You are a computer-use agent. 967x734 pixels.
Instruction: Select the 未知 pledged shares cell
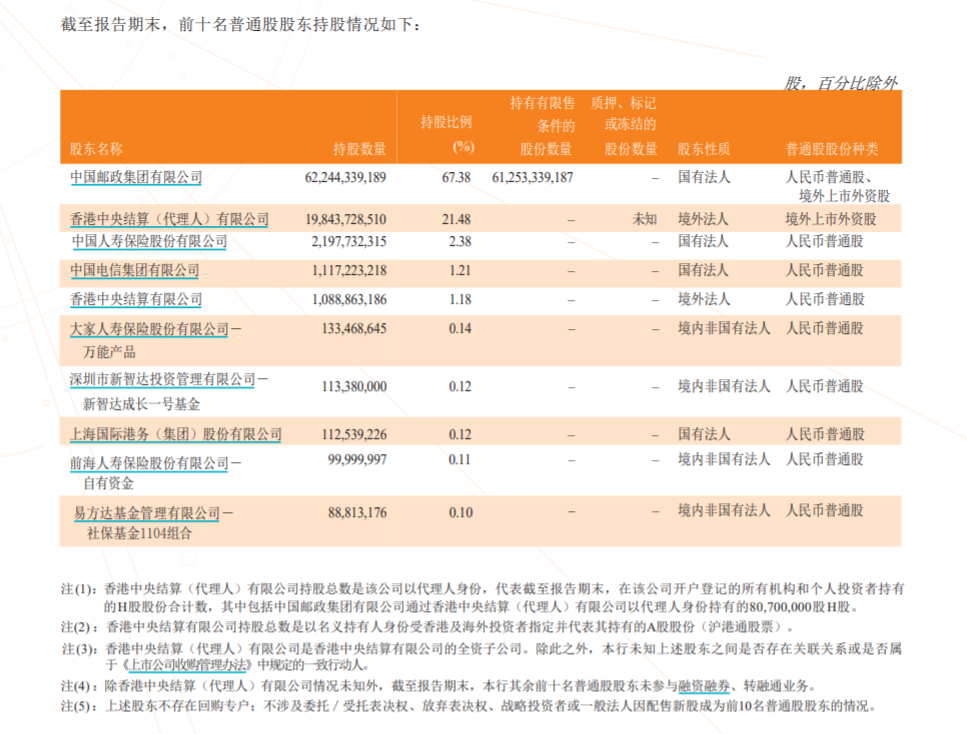tap(644, 219)
